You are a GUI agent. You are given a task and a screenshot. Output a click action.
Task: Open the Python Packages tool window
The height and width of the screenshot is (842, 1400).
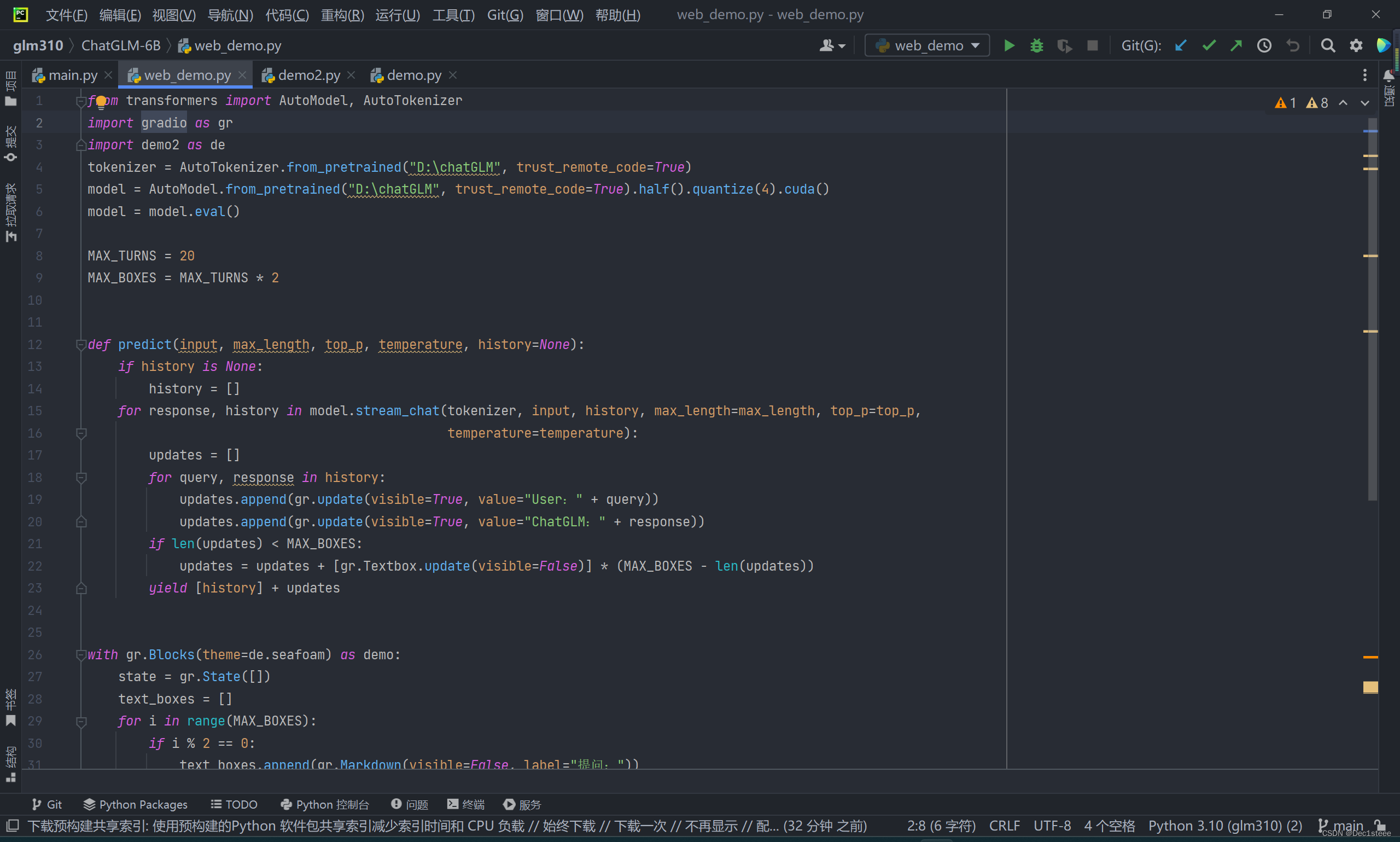136,805
